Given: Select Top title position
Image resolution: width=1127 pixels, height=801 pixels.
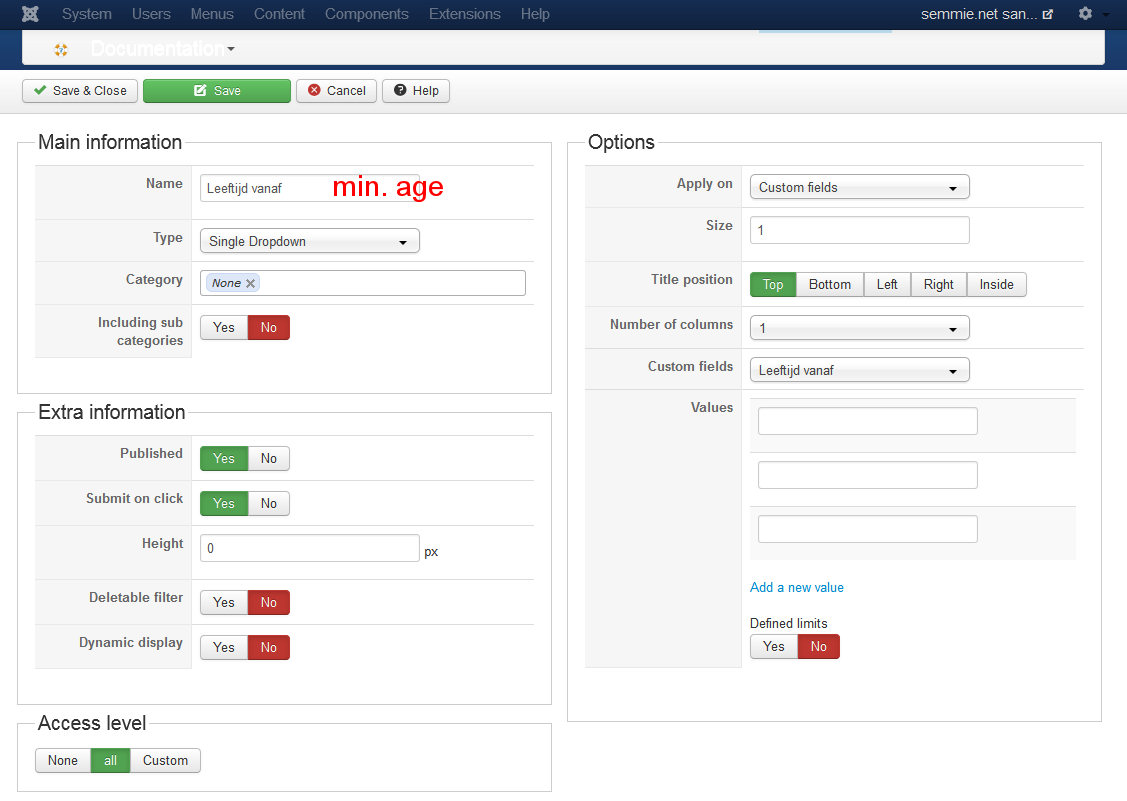Looking at the screenshot, I should [773, 284].
